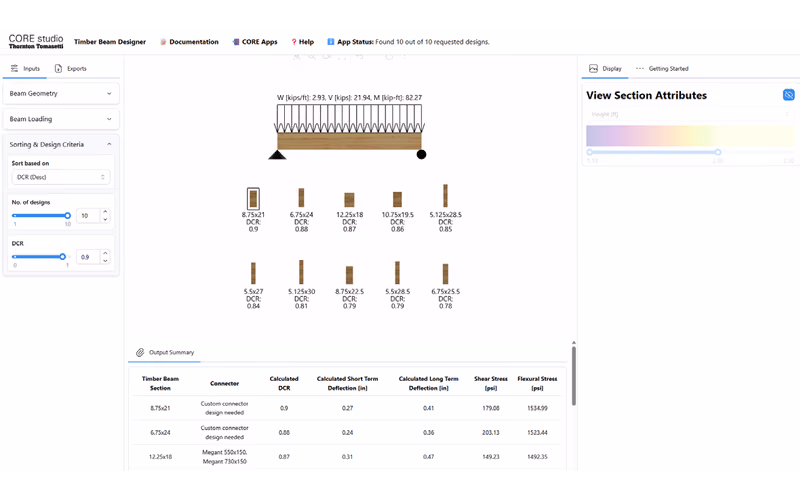Select the Output Summary tab

coord(165,352)
